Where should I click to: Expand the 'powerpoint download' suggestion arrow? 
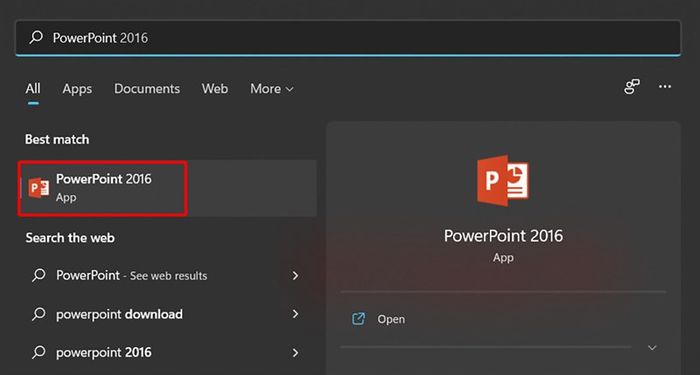coord(295,314)
